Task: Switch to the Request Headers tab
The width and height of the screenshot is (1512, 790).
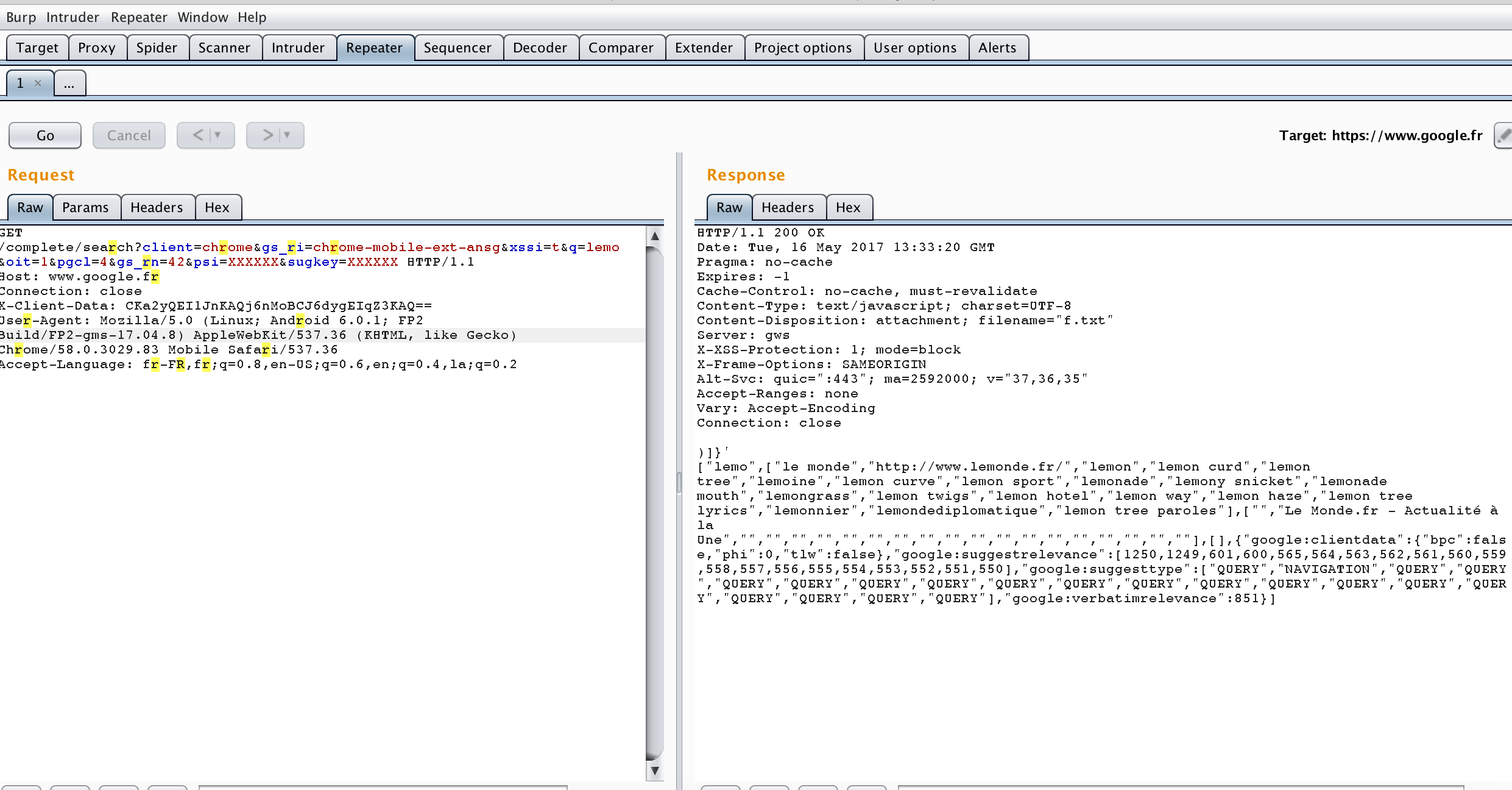Action: point(157,207)
